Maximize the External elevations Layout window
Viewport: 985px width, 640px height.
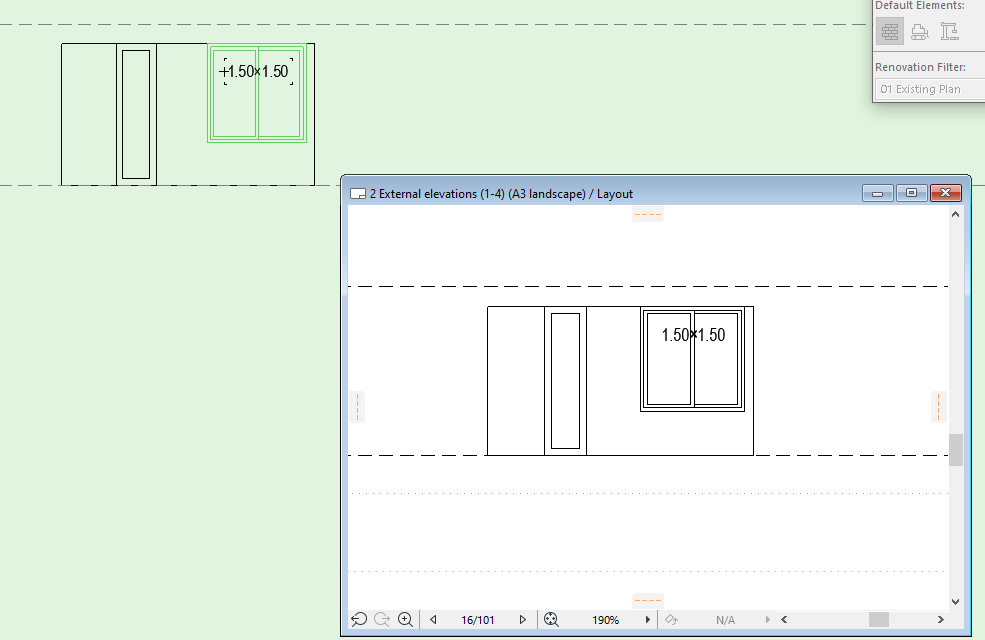click(x=912, y=193)
